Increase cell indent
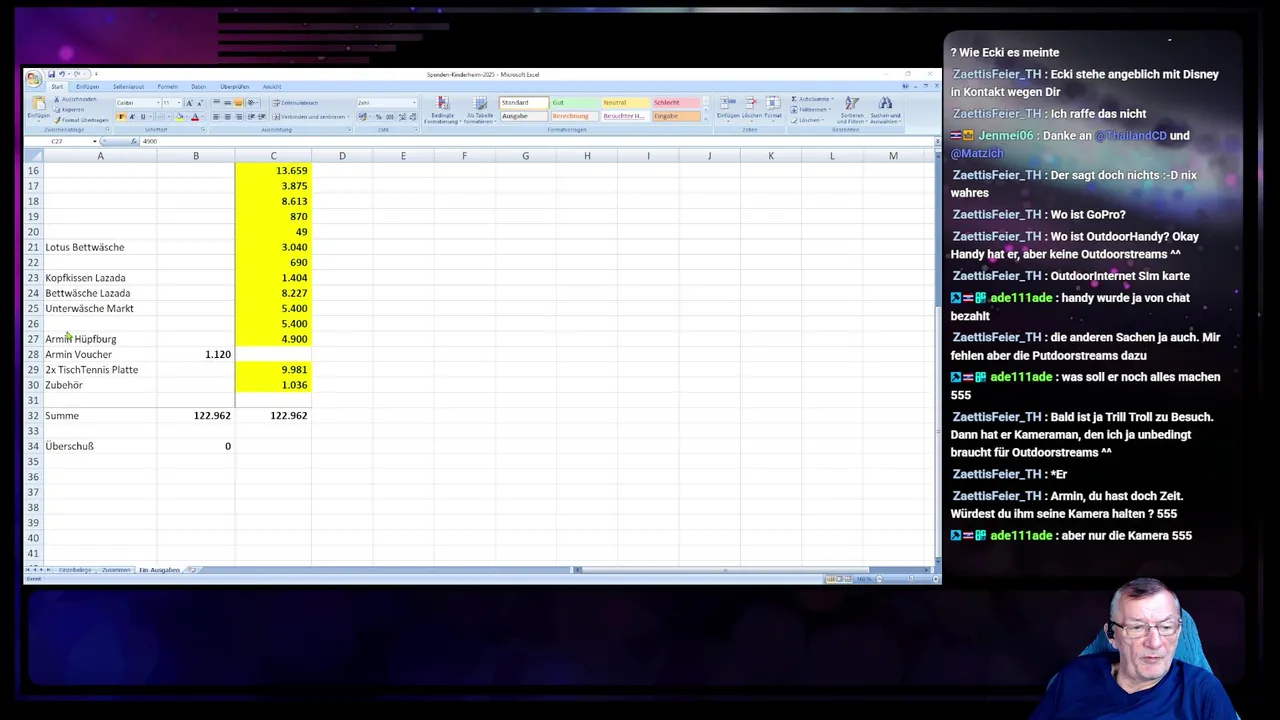Screen dimensions: 1280x720 [x=262, y=117]
